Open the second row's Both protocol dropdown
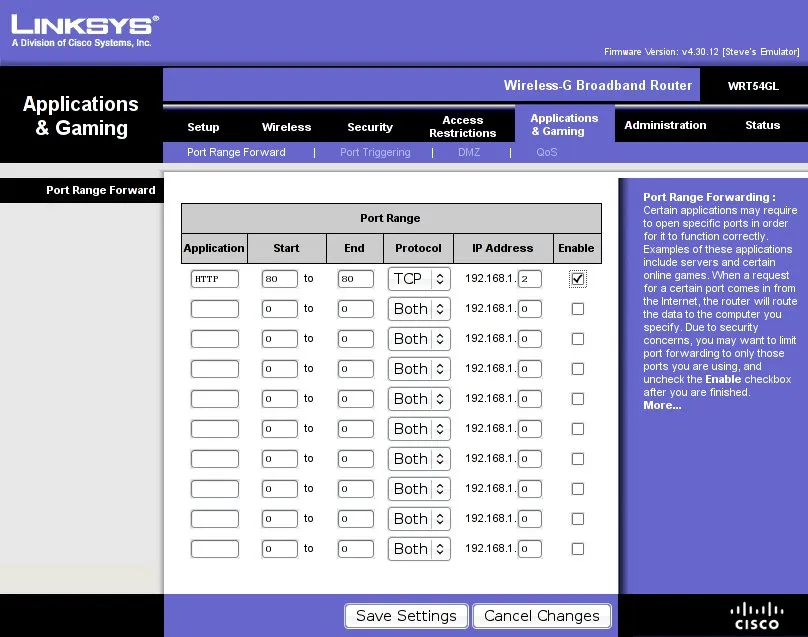The width and height of the screenshot is (808, 637). pos(418,308)
